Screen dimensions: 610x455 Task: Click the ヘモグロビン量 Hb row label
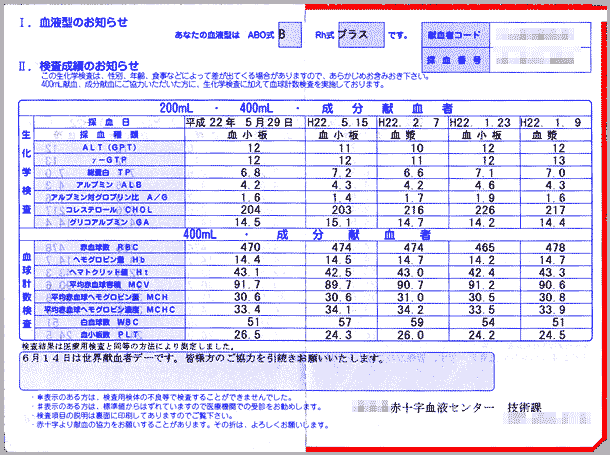pyautogui.click(x=109, y=260)
